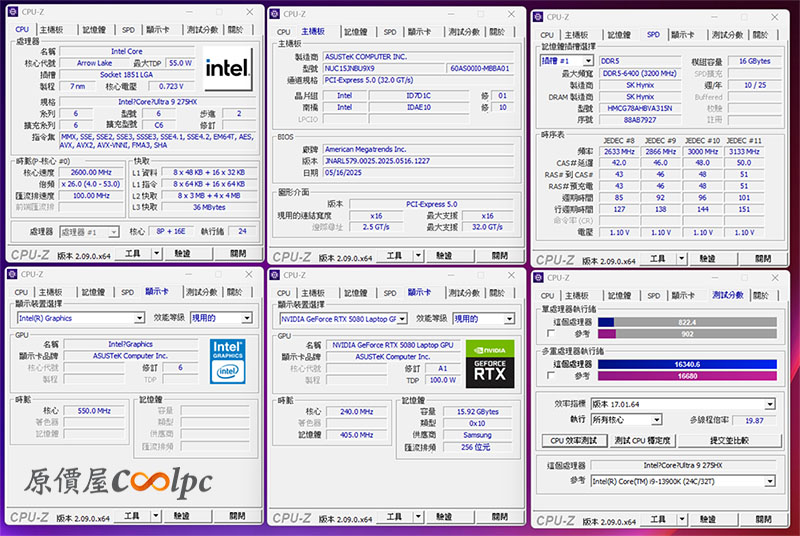This screenshot has width=800, height=536.
Task: Switch to CPU tab in benchmark window
Action: point(547,296)
